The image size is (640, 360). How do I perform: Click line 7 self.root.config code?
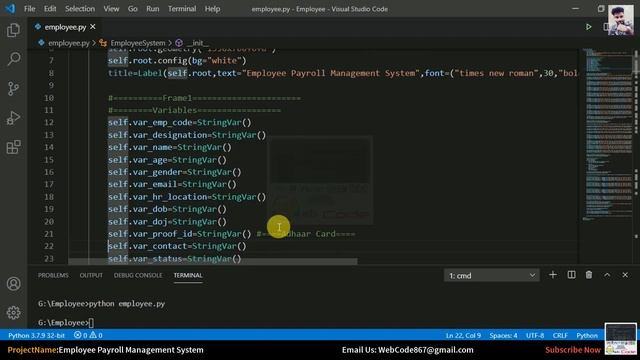click(177, 60)
